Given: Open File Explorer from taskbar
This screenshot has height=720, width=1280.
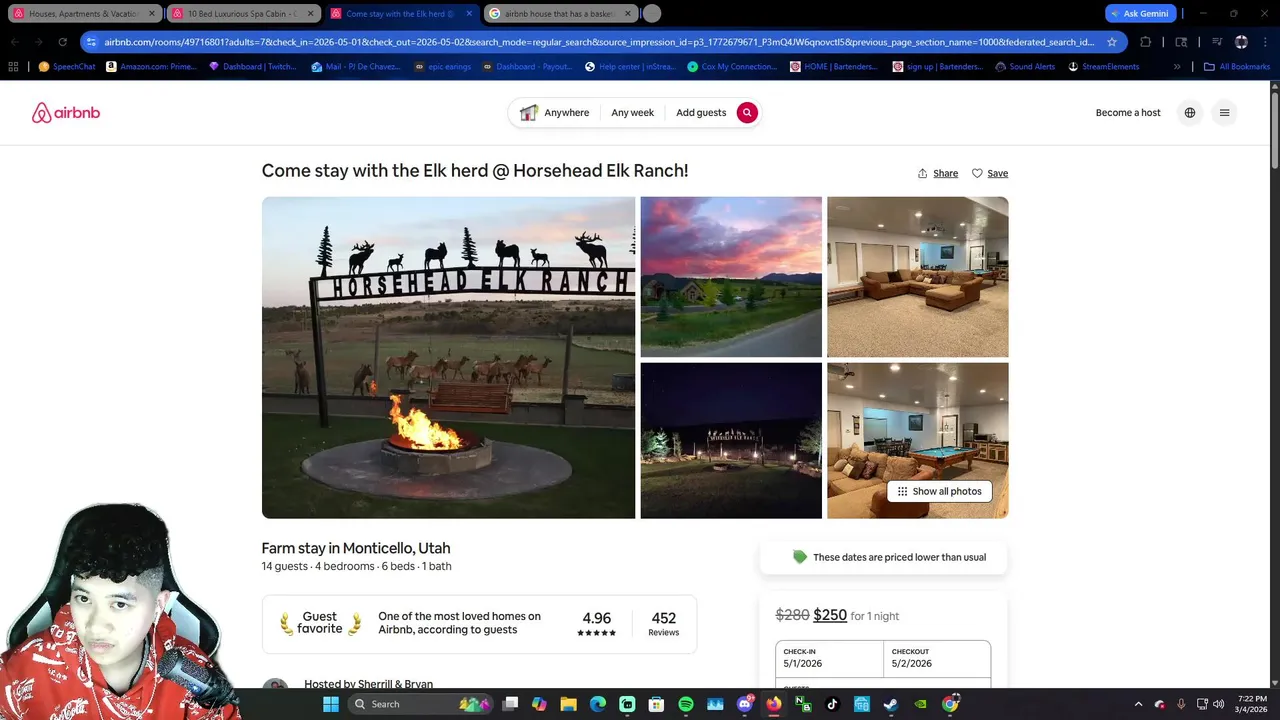Looking at the screenshot, I should click(x=568, y=704).
